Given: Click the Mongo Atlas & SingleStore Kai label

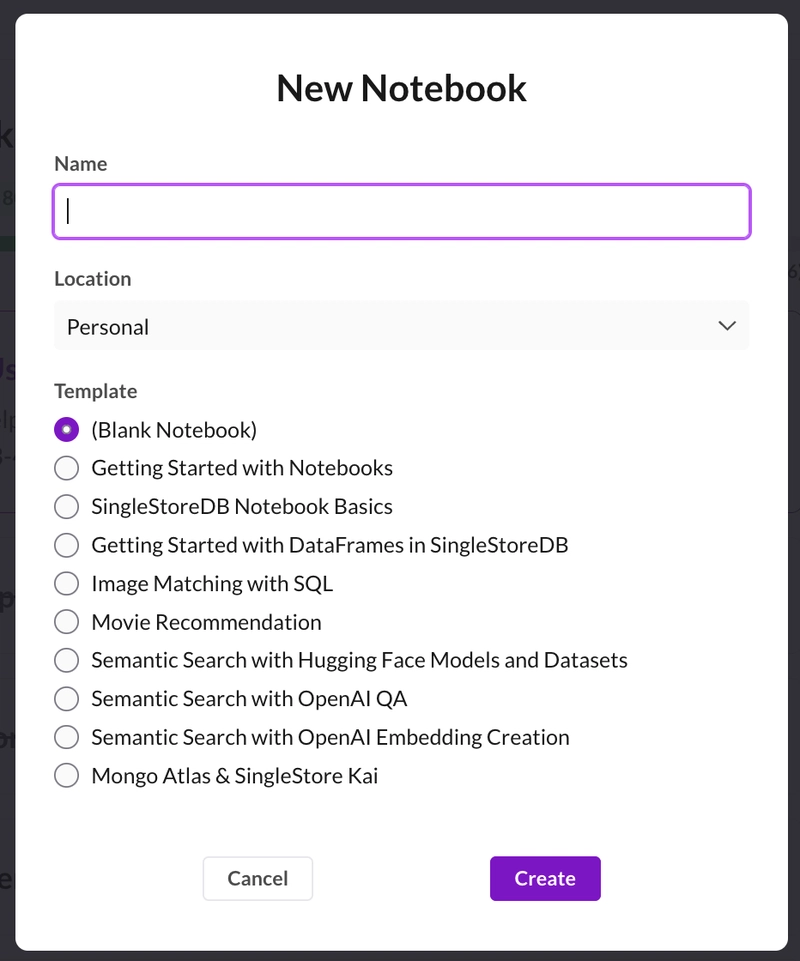Looking at the screenshot, I should pos(235,776).
